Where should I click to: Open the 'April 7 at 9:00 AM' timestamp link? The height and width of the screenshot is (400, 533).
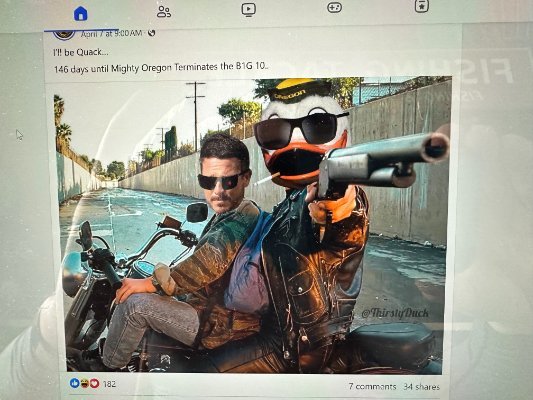click(111, 33)
